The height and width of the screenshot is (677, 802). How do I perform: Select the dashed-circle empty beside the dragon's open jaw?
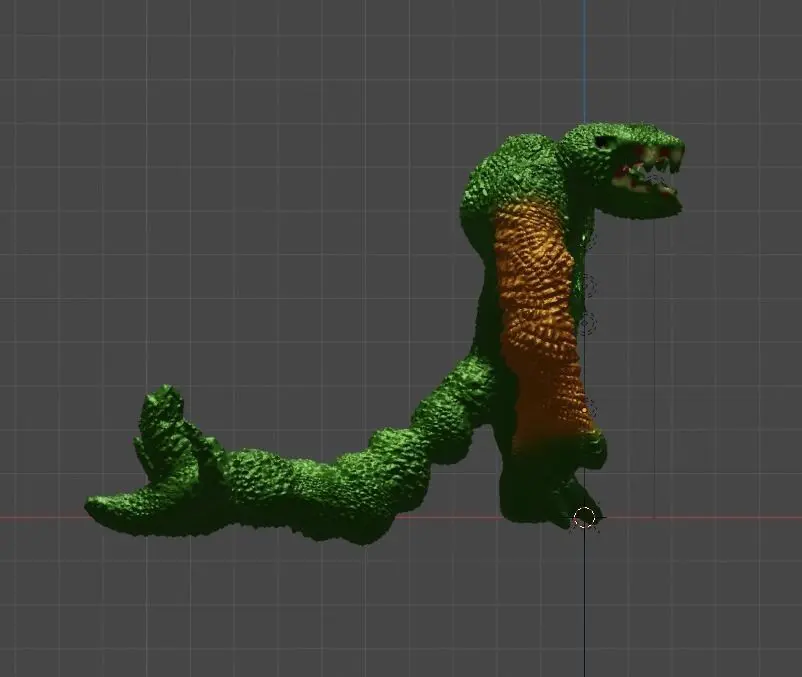(x=654, y=182)
